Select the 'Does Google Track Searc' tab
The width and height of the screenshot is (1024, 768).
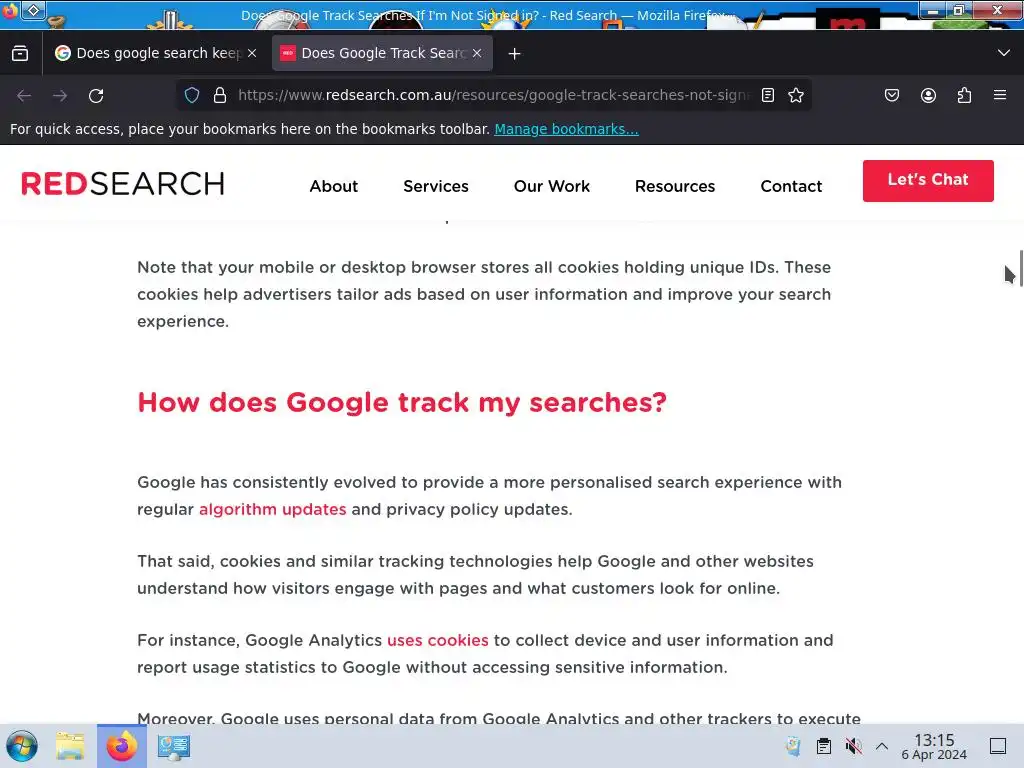[x=382, y=53]
